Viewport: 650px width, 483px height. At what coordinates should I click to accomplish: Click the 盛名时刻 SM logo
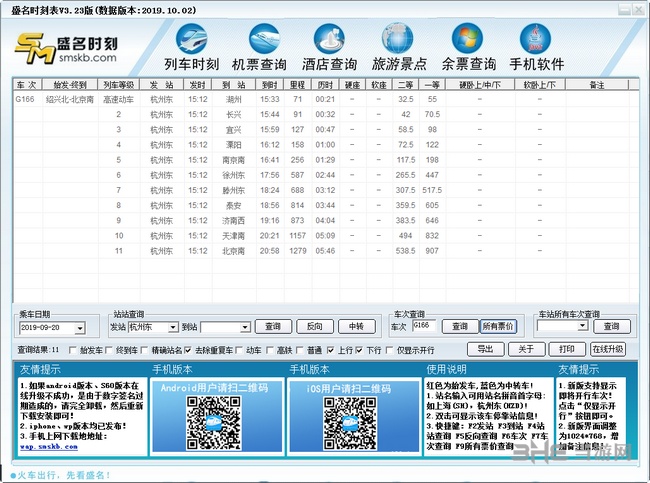[66, 49]
